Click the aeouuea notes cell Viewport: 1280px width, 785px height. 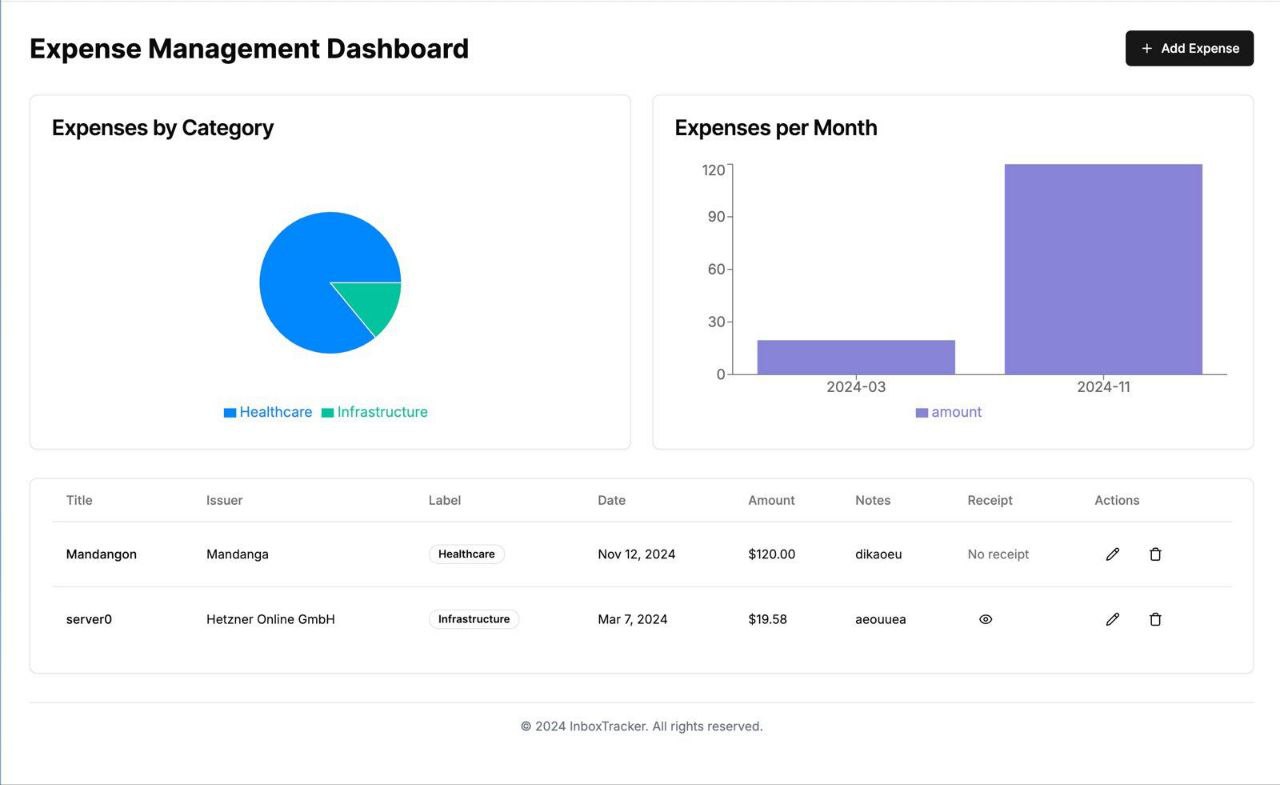pos(881,619)
